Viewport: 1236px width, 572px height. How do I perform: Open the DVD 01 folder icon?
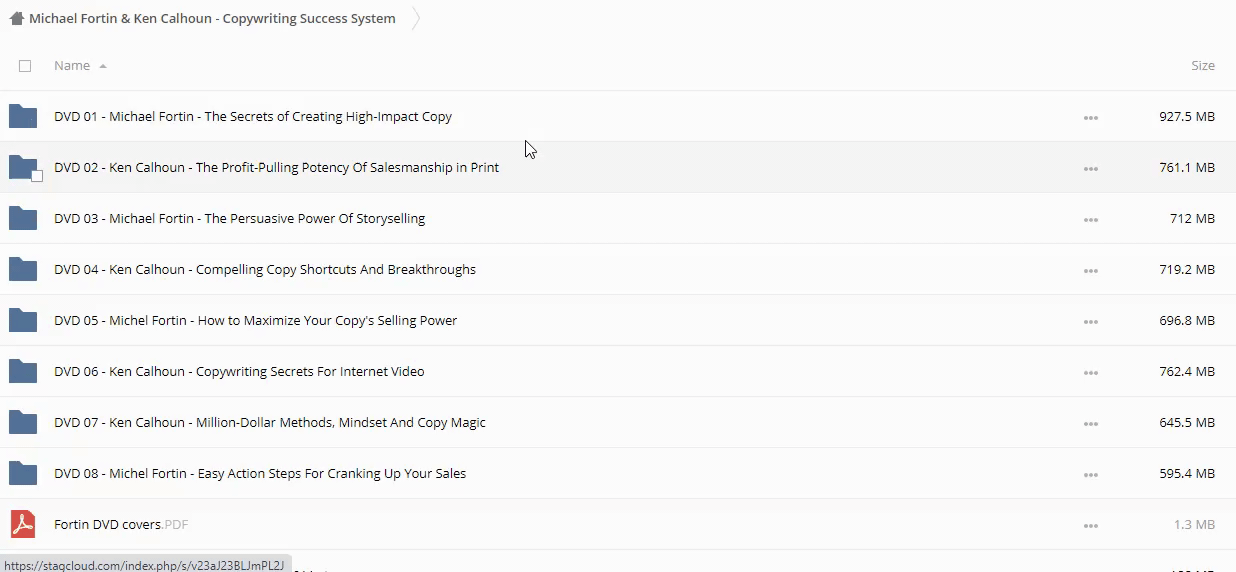[x=22, y=116]
